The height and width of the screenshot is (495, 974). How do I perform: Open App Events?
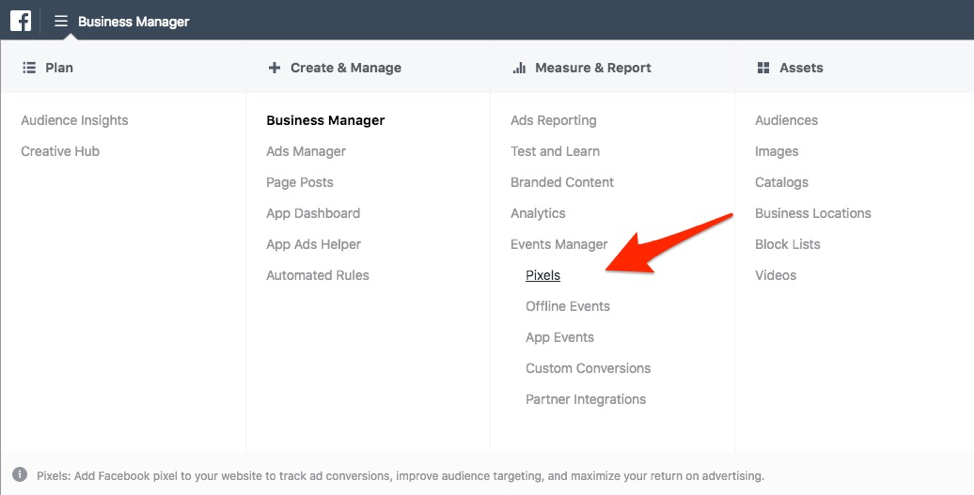click(560, 337)
